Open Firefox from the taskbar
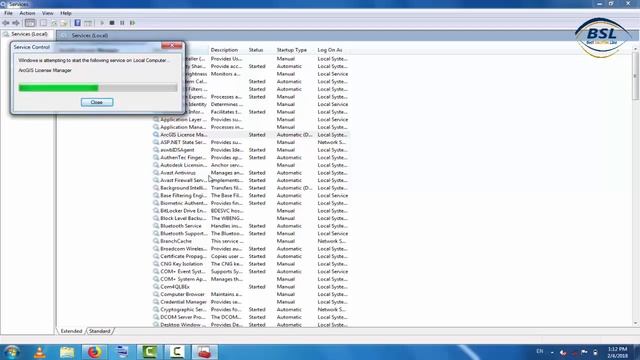The width and height of the screenshot is (640, 360). click(x=94, y=352)
